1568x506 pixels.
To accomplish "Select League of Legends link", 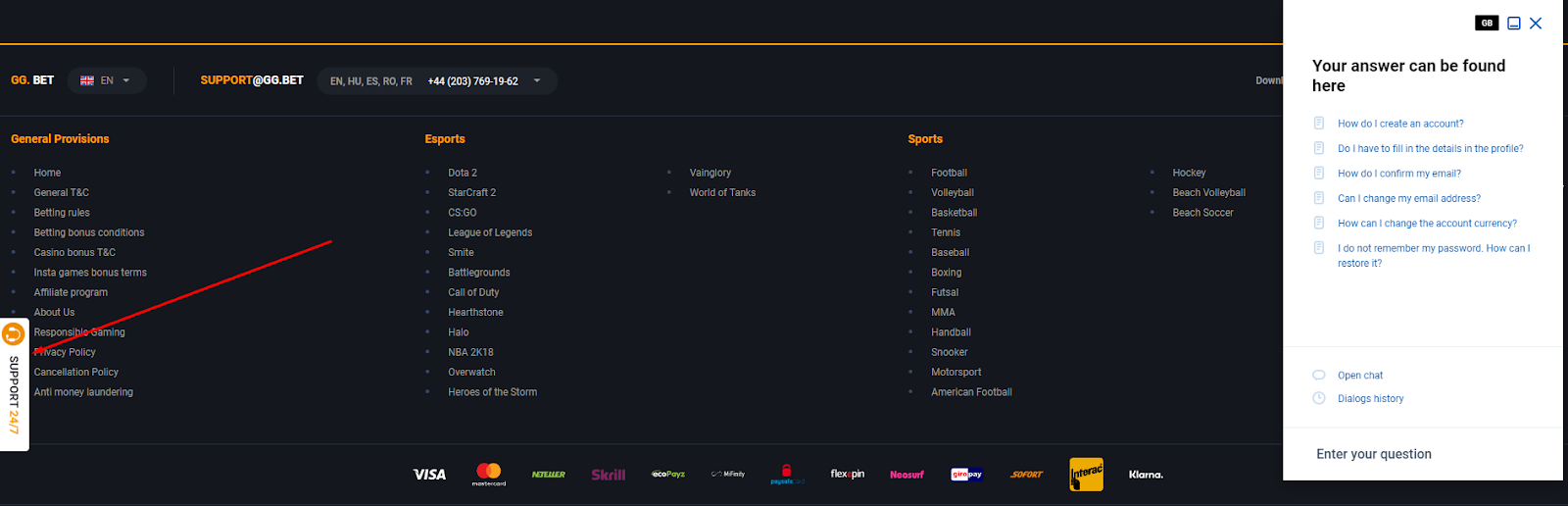I will pyautogui.click(x=490, y=232).
